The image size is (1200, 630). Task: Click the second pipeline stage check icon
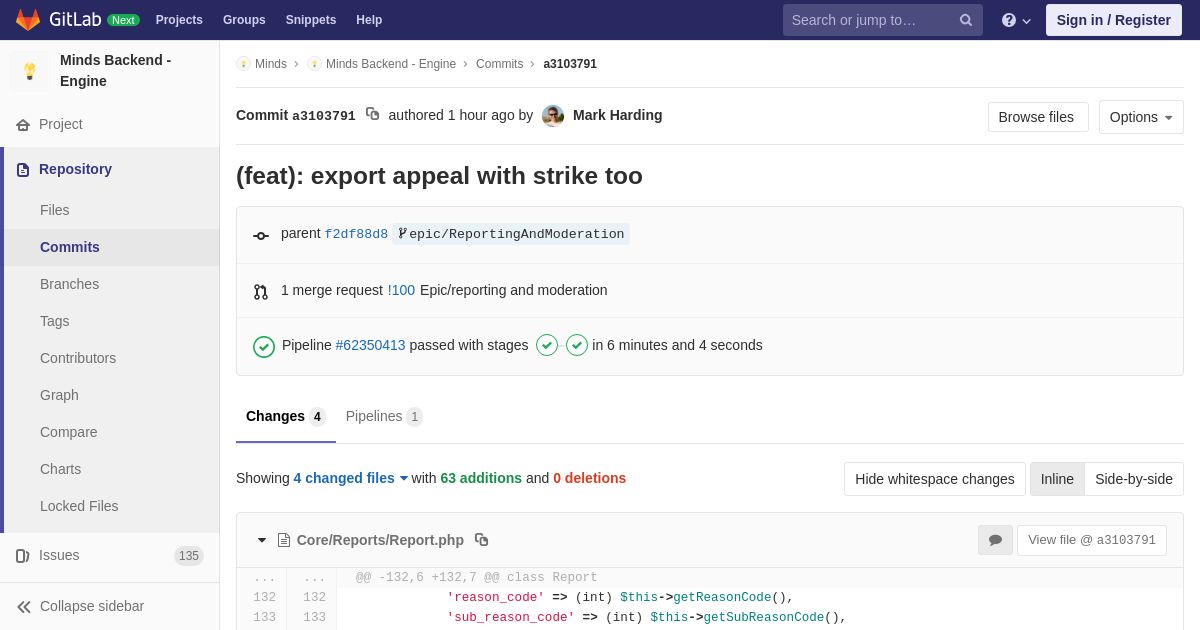(577, 345)
